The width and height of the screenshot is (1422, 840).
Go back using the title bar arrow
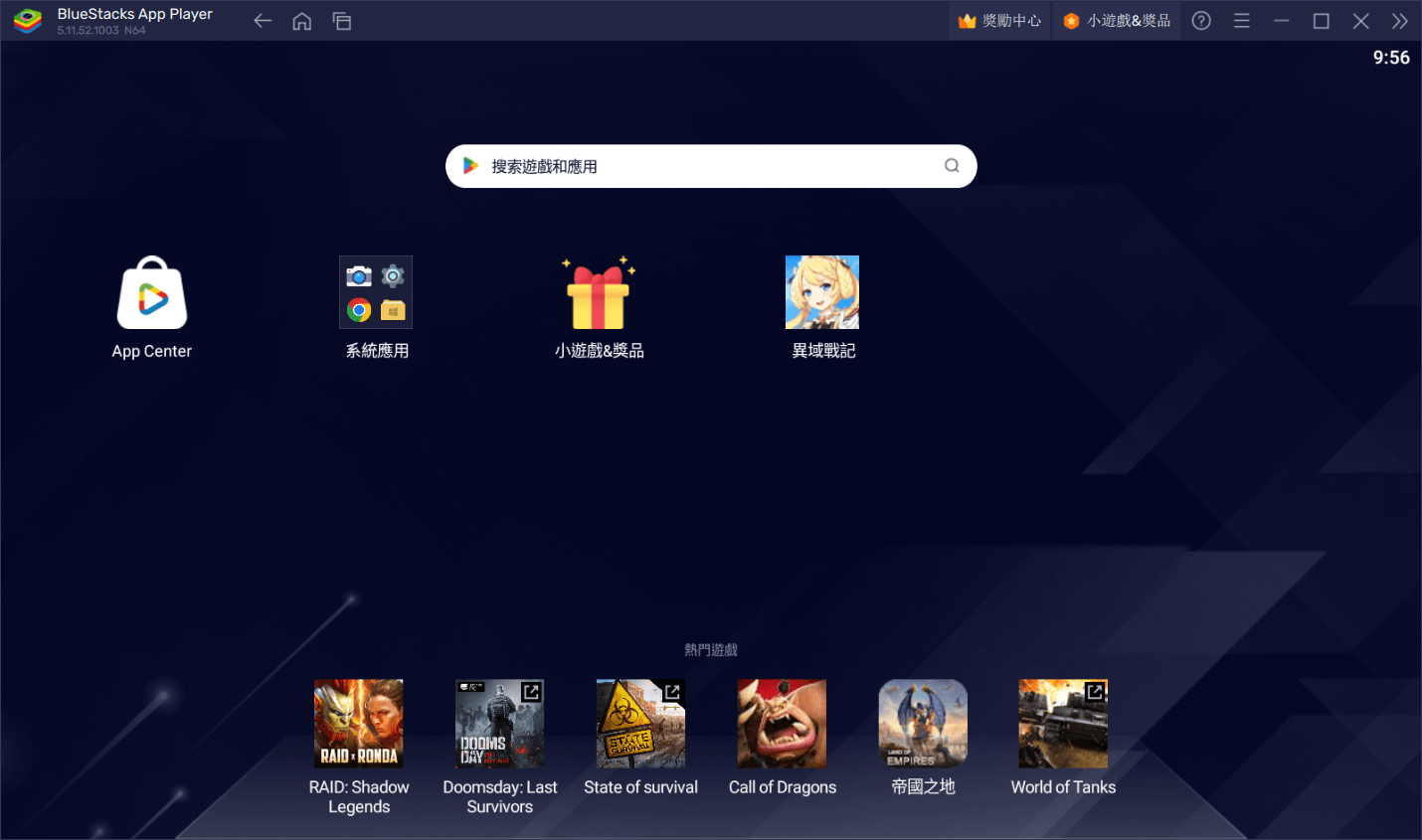coord(263,21)
